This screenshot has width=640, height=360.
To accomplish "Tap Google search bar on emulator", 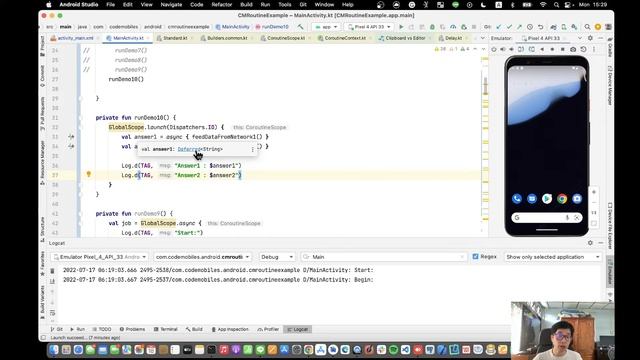I will click(547, 218).
